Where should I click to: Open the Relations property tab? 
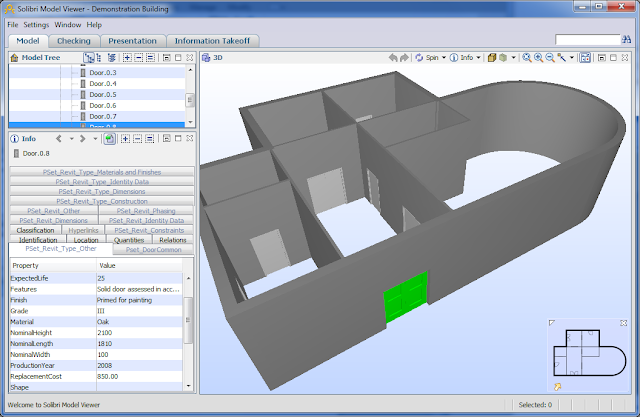(x=173, y=240)
